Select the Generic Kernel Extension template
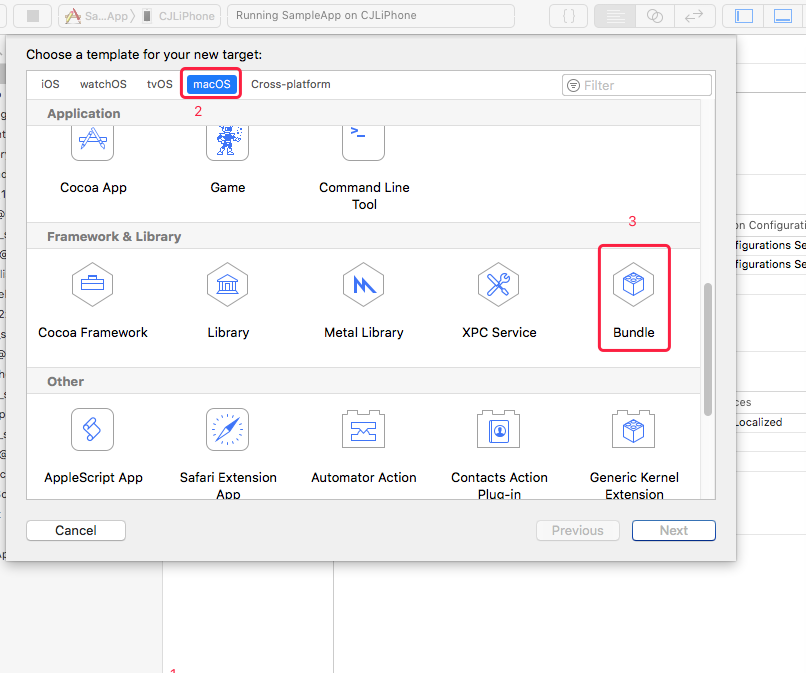The width and height of the screenshot is (806, 673). [x=634, y=452]
